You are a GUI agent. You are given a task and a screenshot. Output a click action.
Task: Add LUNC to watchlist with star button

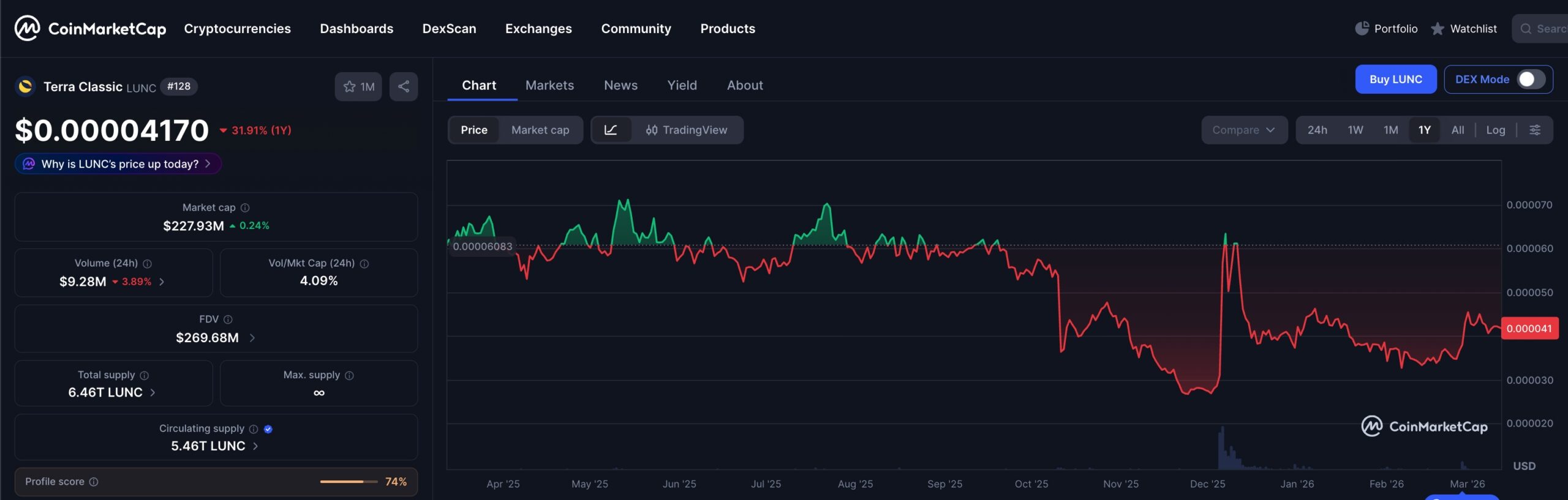pyautogui.click(x=358, y=86)
